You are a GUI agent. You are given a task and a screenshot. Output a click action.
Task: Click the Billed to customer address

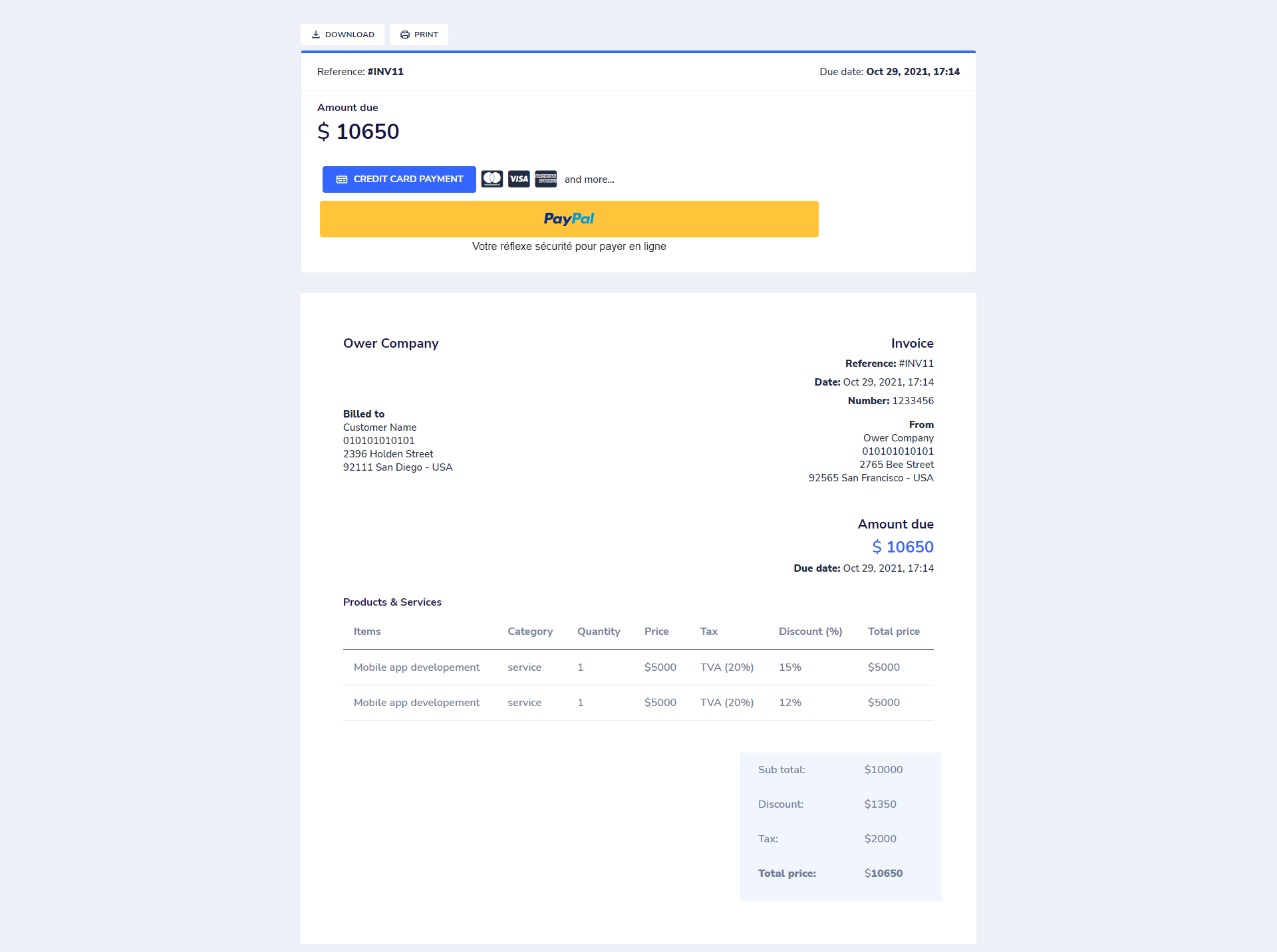397,447
